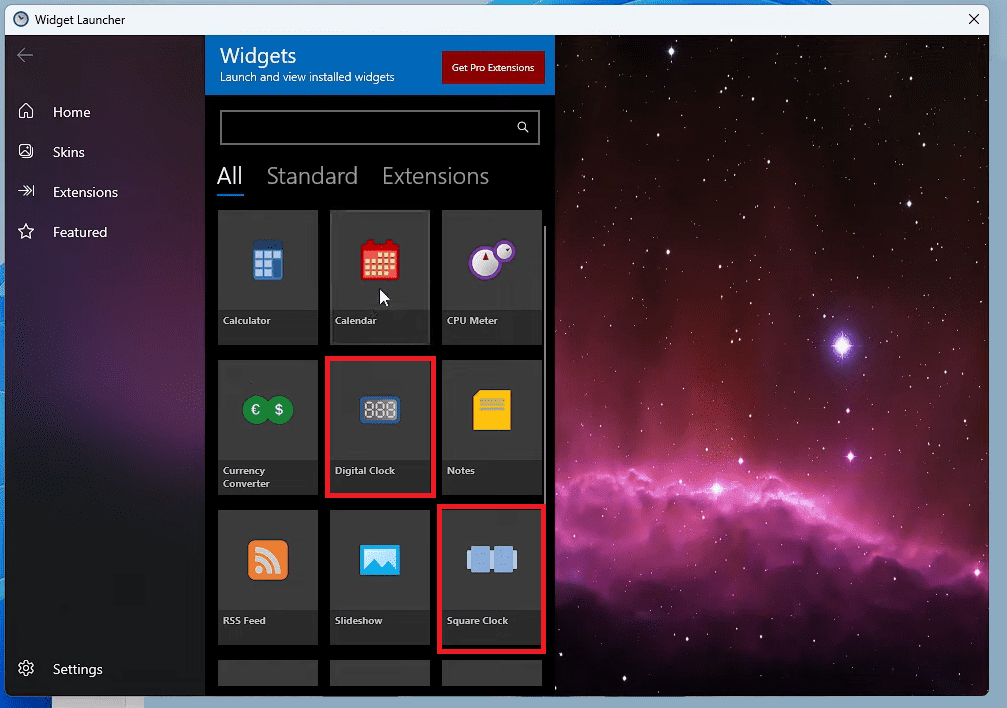
Task: Go to Featured in the sidebar
Action: (x=79, y=232)
